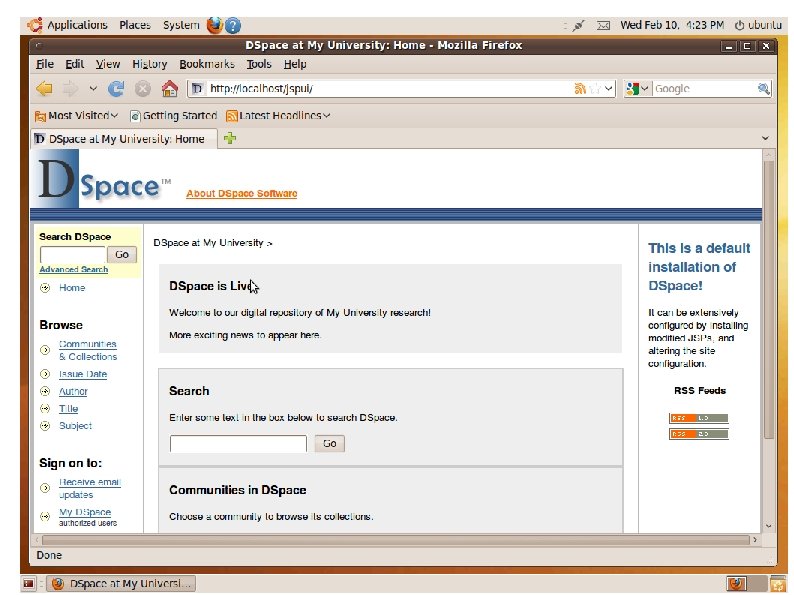Click the mail envelope icon in system tray
The width and height of the screenshot is (794, 595).
(x=603, y=25)
